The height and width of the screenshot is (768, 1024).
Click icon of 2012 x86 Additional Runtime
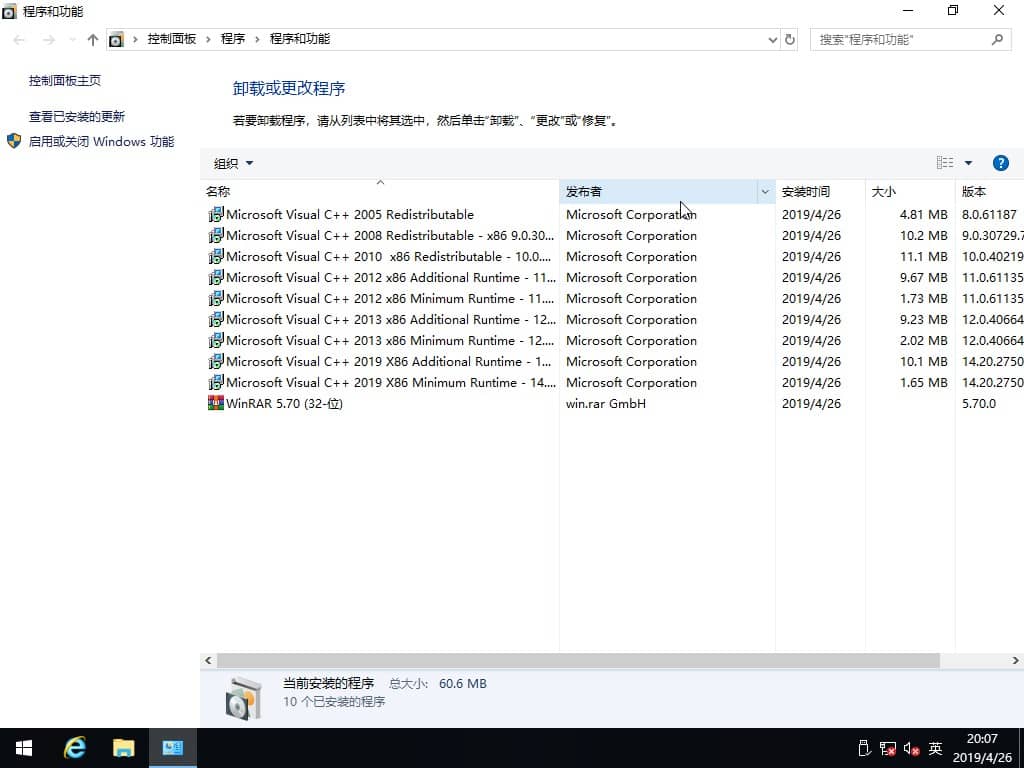coord(216,277)
